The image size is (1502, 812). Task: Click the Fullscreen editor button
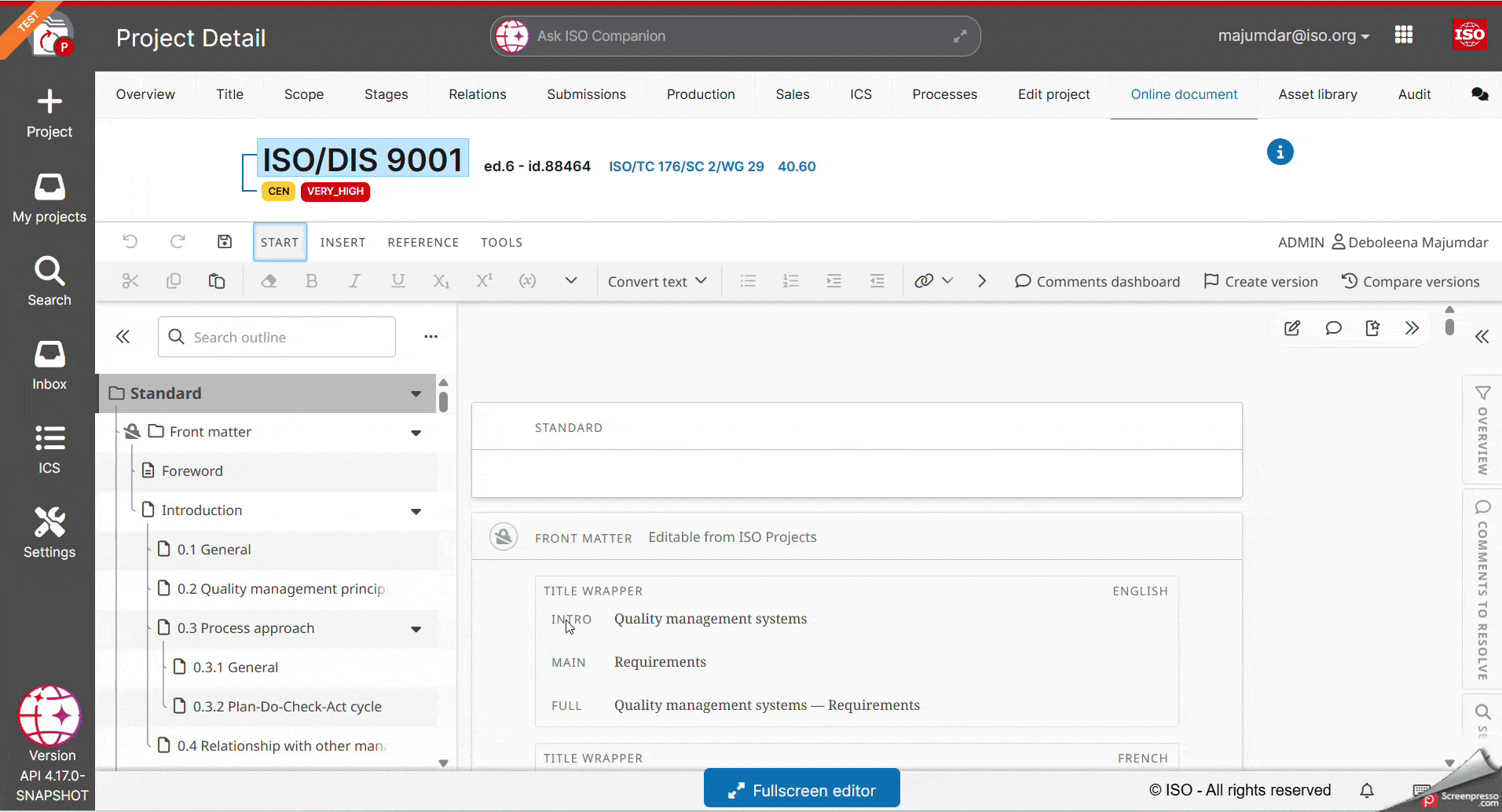click(802, 789)
